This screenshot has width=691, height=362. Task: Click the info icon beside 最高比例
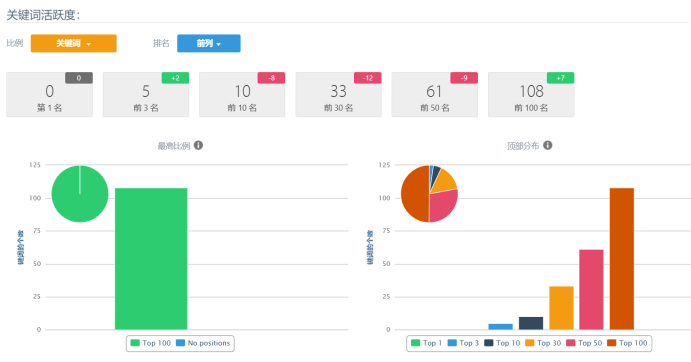point(198,145)
